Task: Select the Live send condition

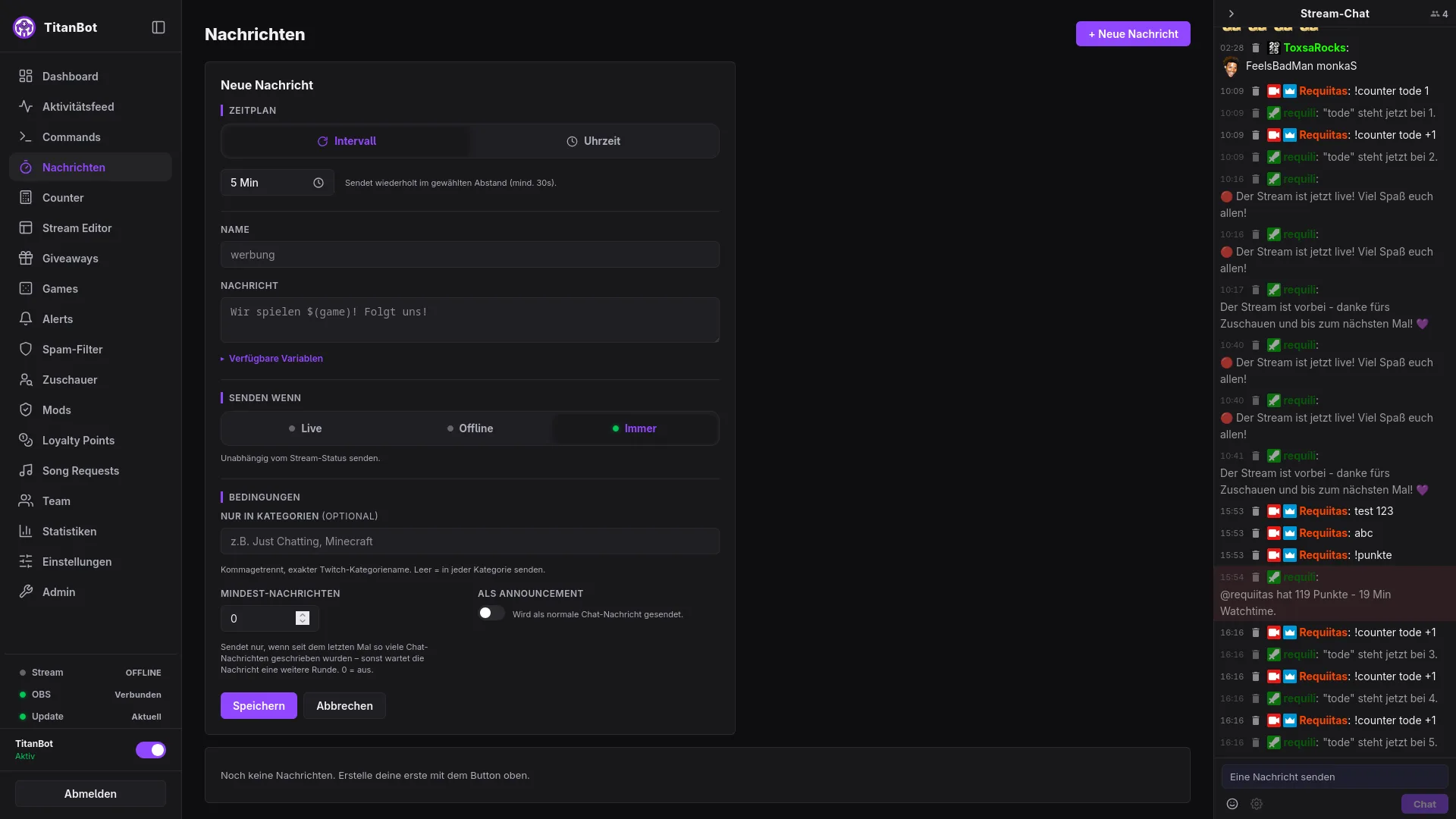Action: pyautogui.click(x=305, y=428)
